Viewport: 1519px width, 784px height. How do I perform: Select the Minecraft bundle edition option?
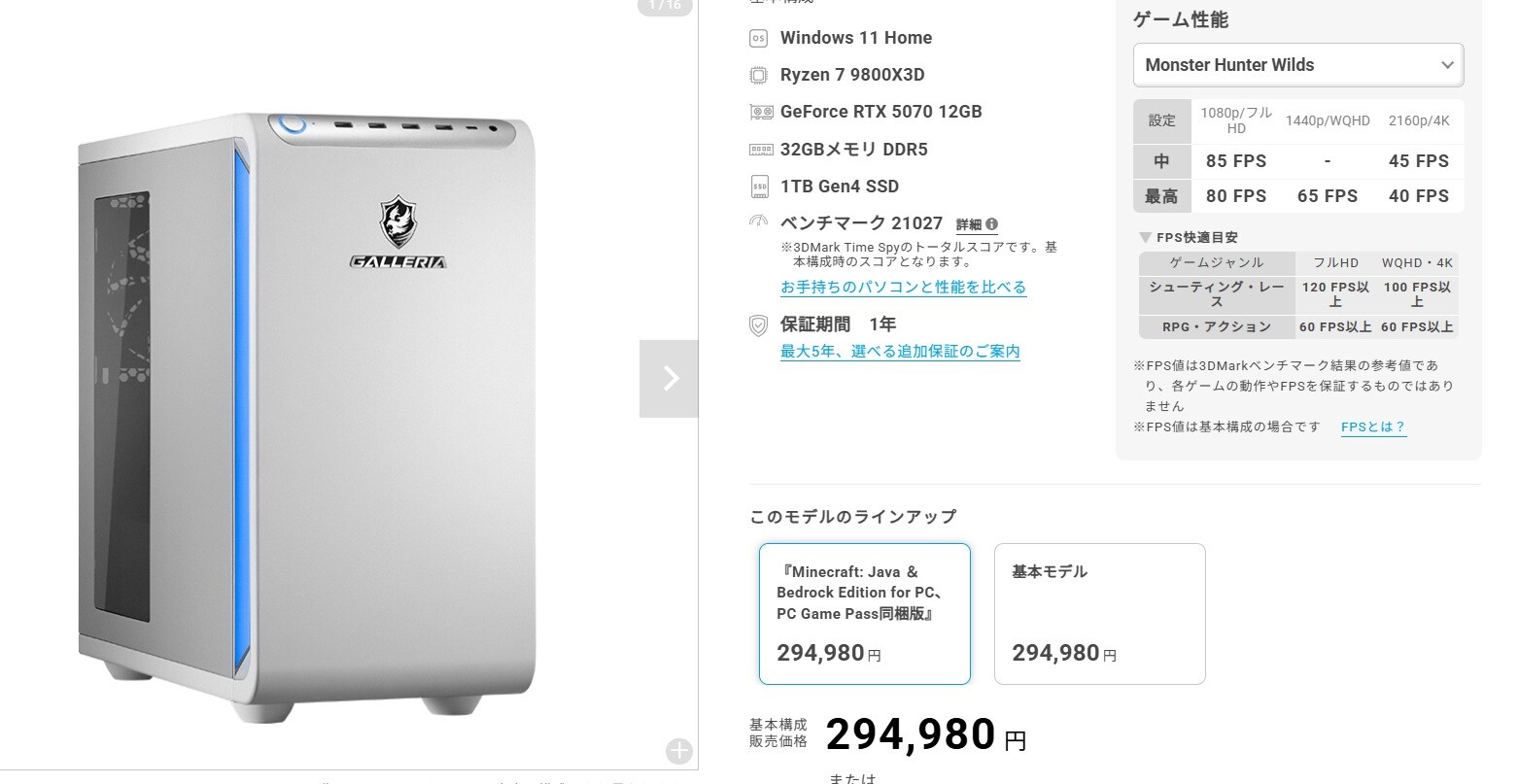[864, 613]
